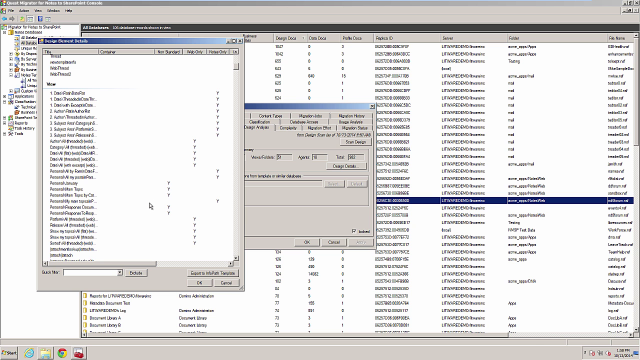Click the blue Help toolbar icon
The image size is (640, 360).
click(40, 19)
